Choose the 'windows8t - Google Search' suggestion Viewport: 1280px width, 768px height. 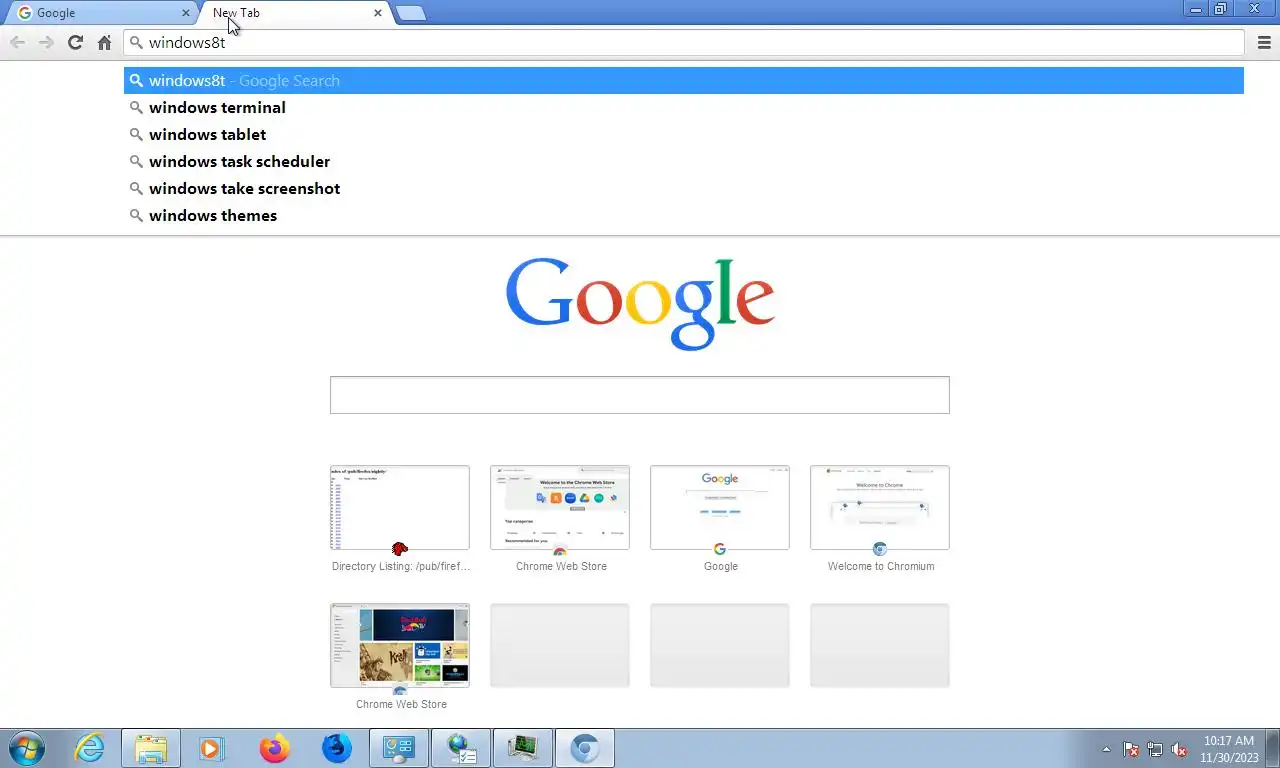[684, 80]
